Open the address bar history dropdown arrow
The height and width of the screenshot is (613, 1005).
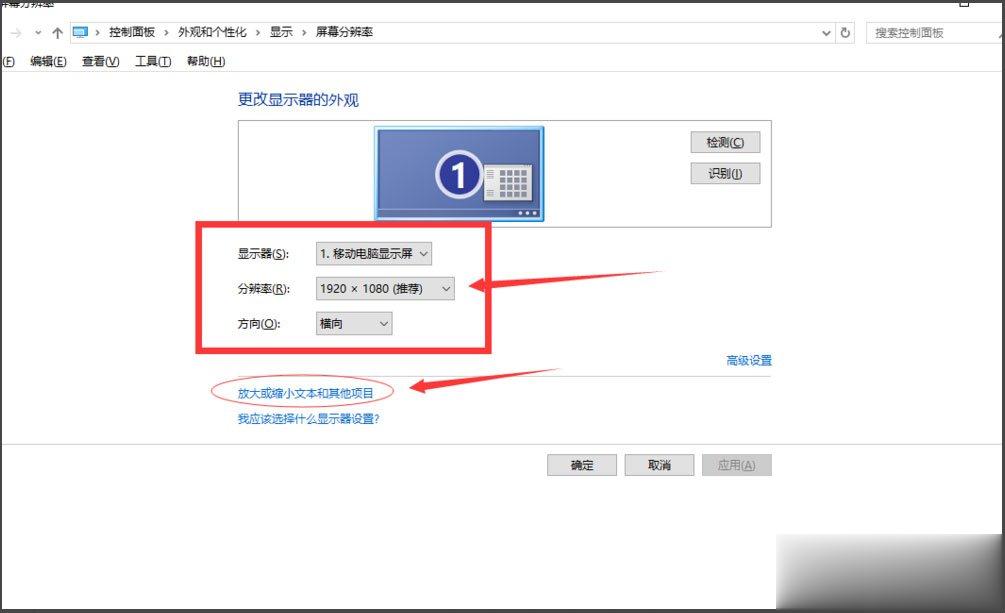[x=826, y=32]
